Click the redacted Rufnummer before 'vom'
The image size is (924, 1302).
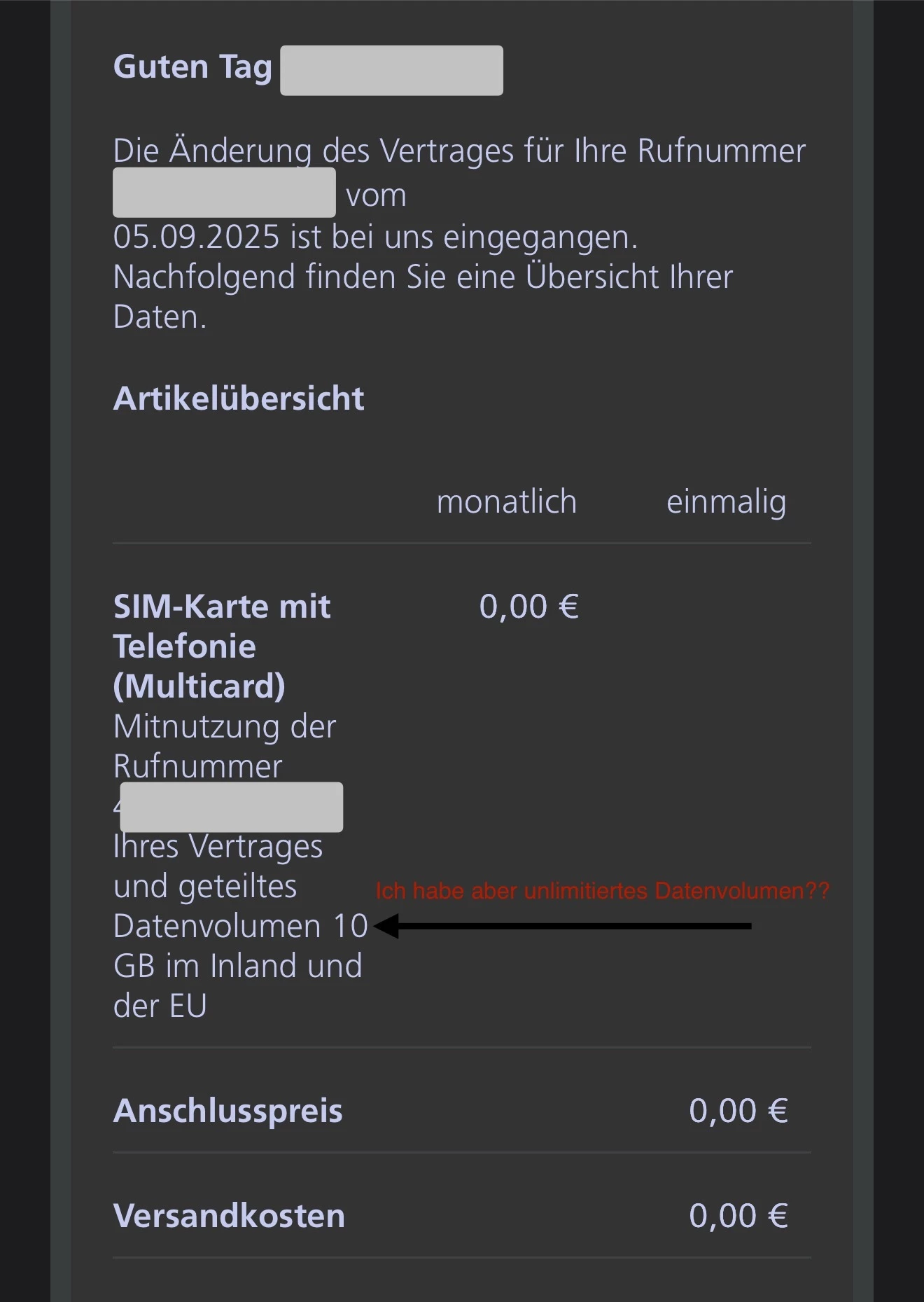pyautogui.click(x=224, y=193)
